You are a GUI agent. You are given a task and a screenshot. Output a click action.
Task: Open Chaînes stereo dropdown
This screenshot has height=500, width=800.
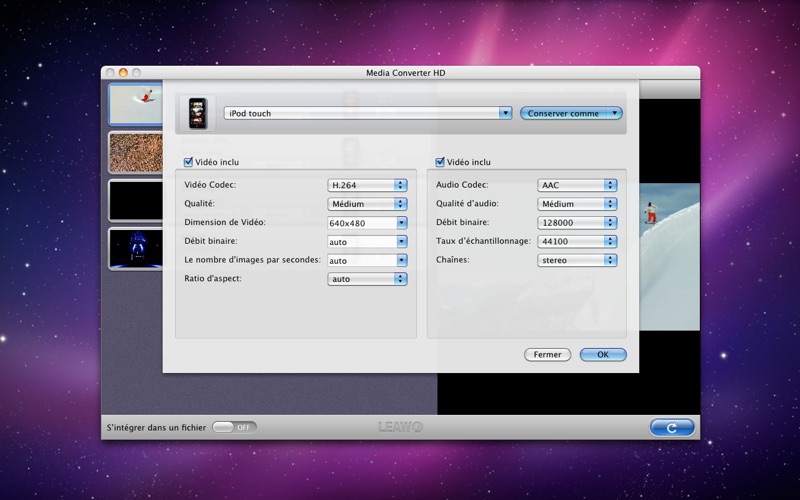[x=577, y=260]
